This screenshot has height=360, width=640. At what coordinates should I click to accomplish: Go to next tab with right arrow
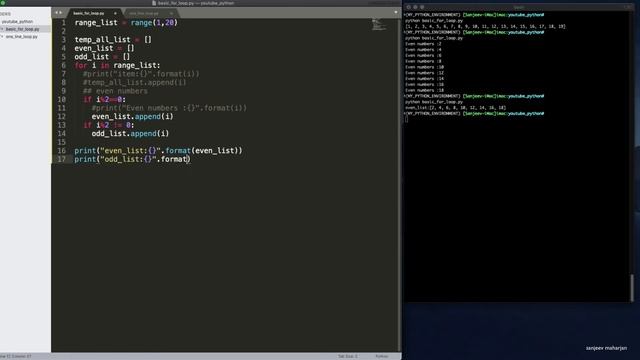point(61,13)
